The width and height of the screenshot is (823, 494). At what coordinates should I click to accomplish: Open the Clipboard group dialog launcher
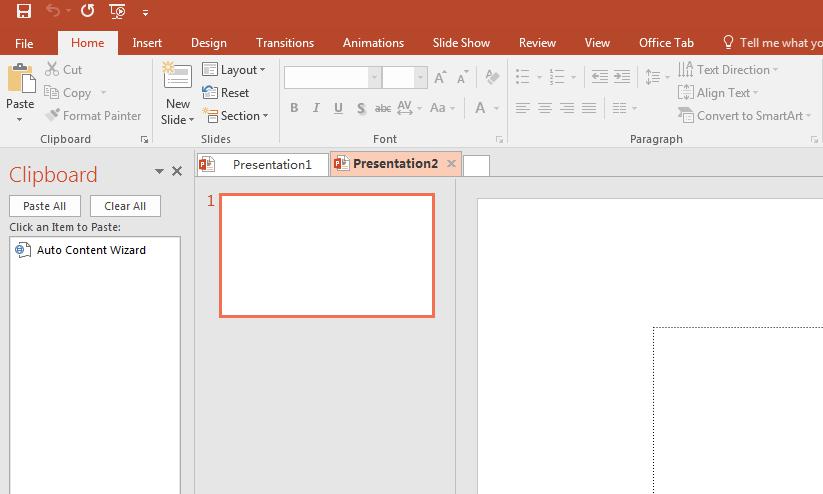(x=144, y=140)
